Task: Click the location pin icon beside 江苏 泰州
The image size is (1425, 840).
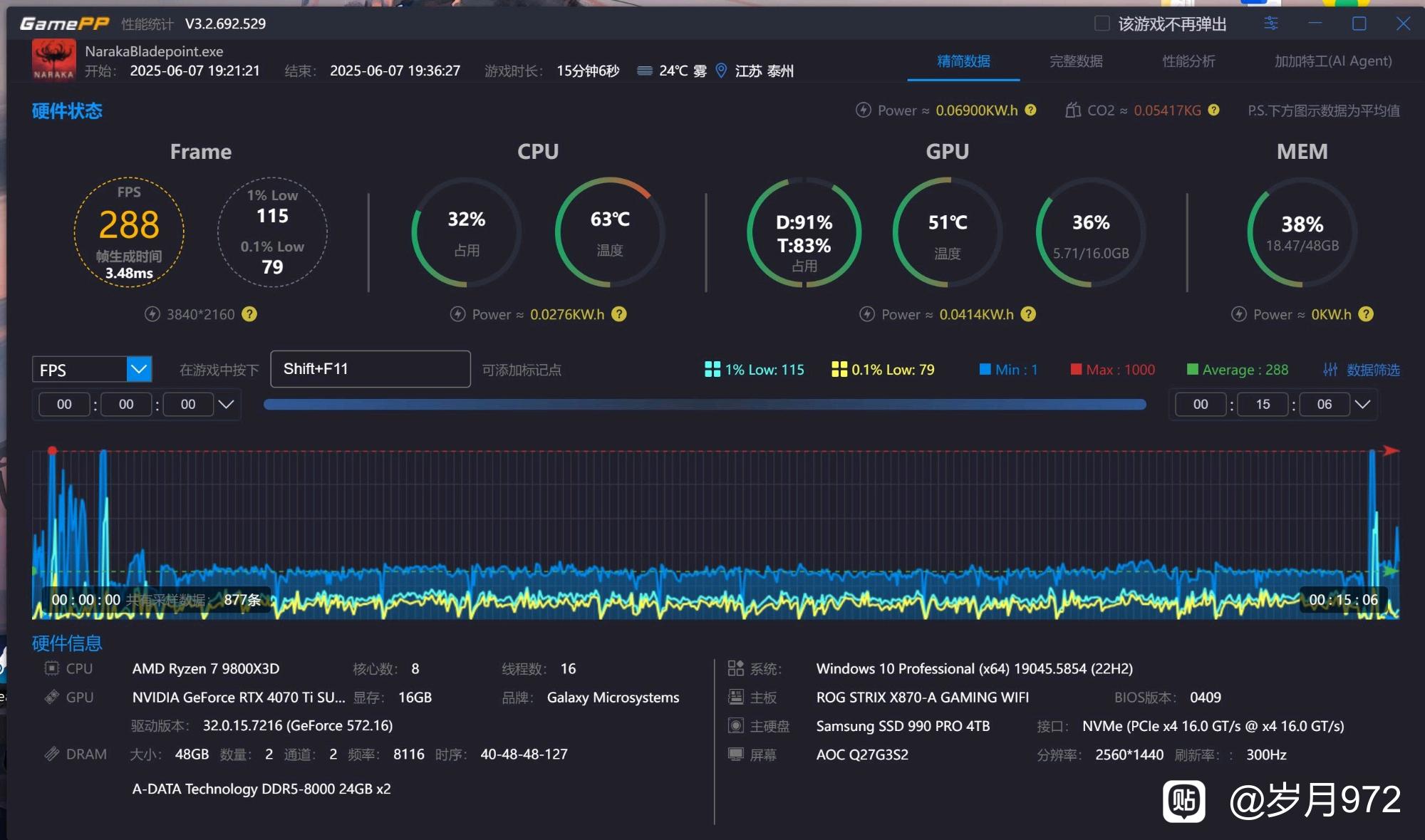Action: 721,71
